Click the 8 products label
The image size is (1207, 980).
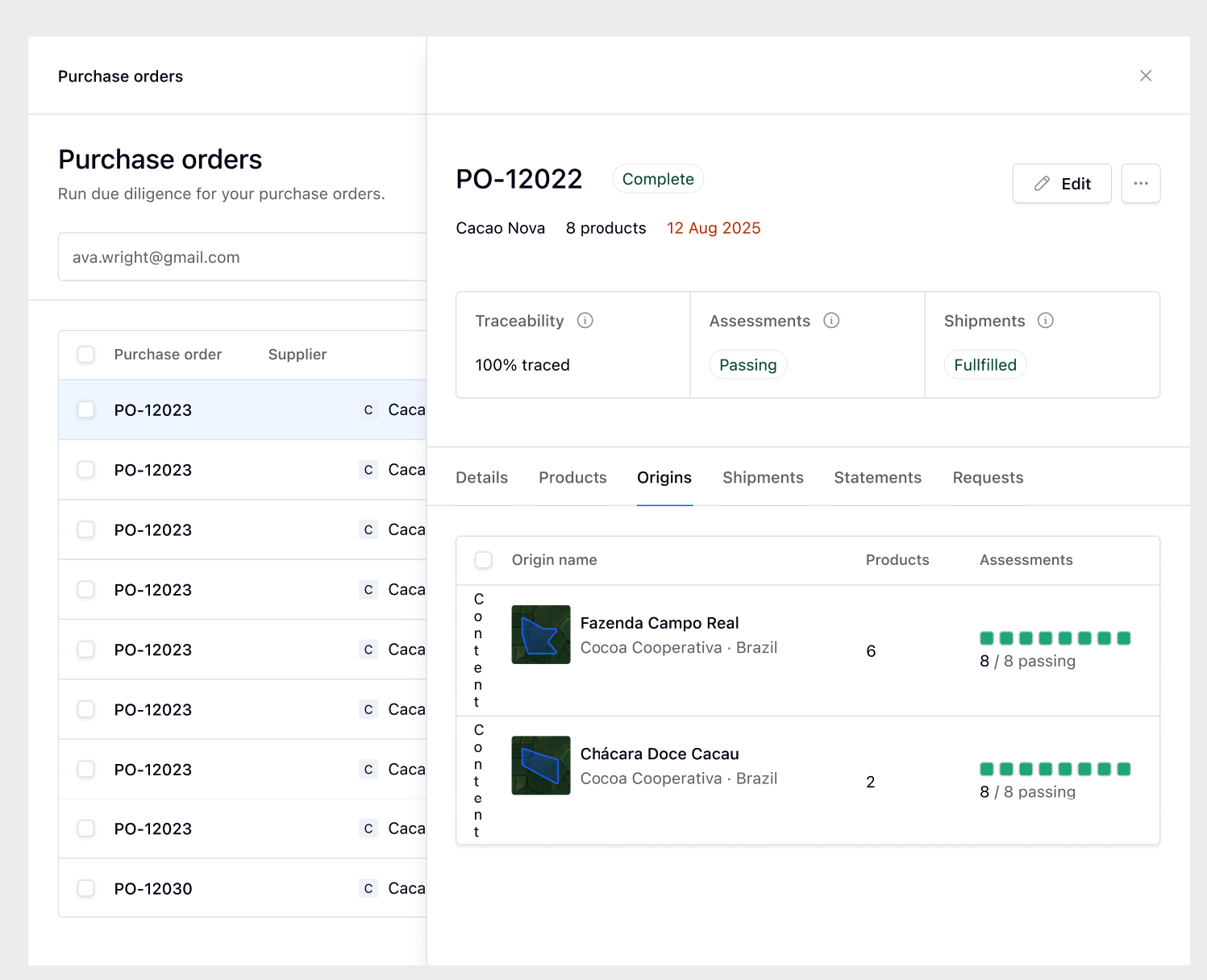(606, 228)
